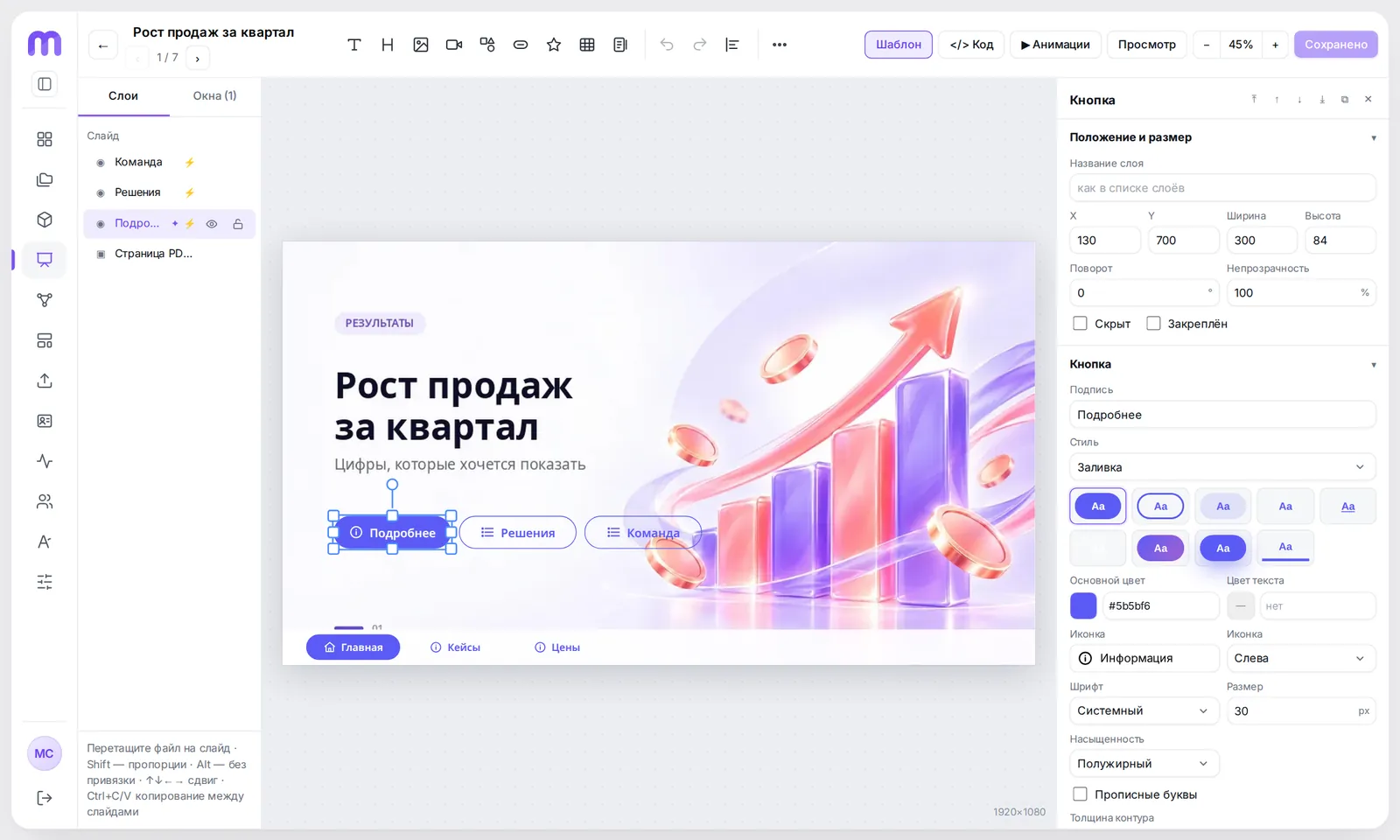Open the Стиль dropdown showing Заливка
Viewport: 1400px width, 840px height.
pos(1222,467)
